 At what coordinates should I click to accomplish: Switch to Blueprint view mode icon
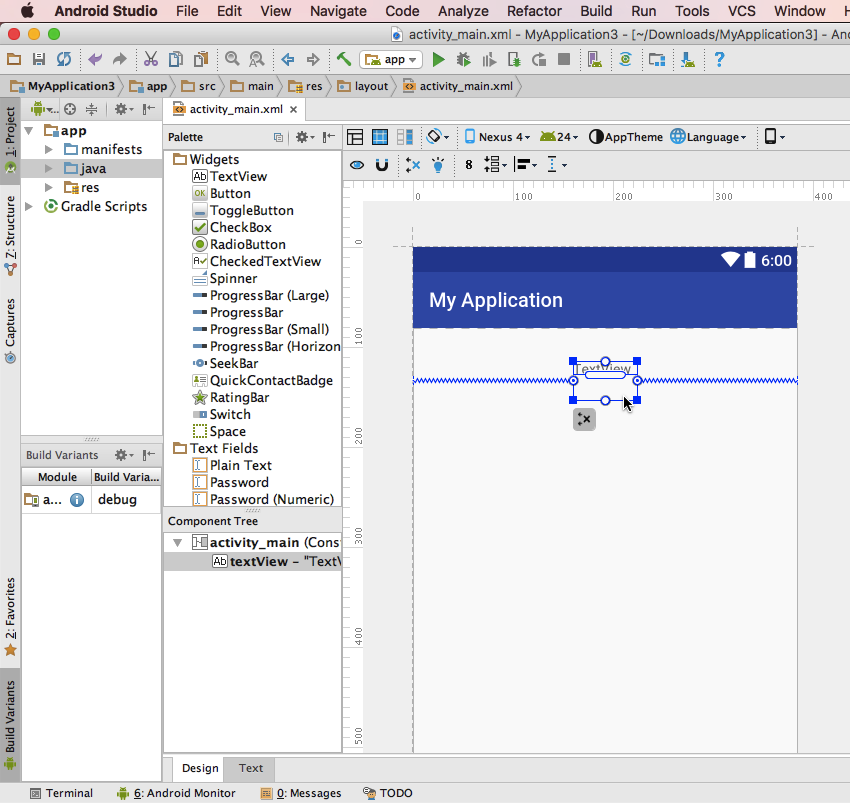point(380,137)
